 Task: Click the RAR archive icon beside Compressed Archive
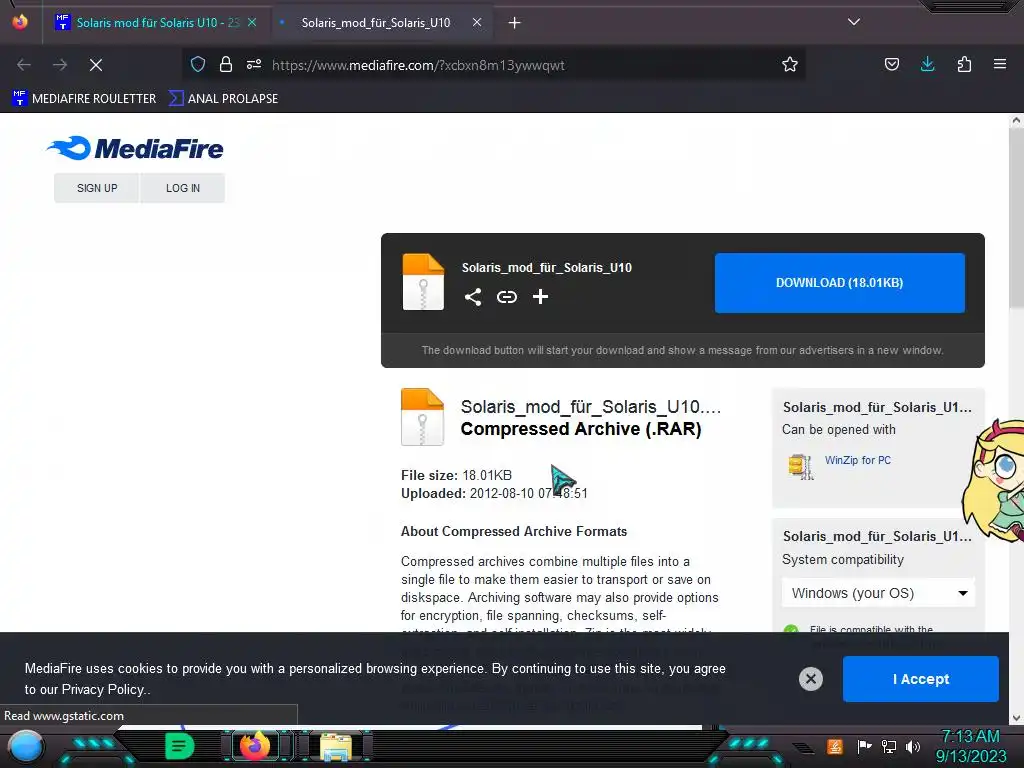423,417
